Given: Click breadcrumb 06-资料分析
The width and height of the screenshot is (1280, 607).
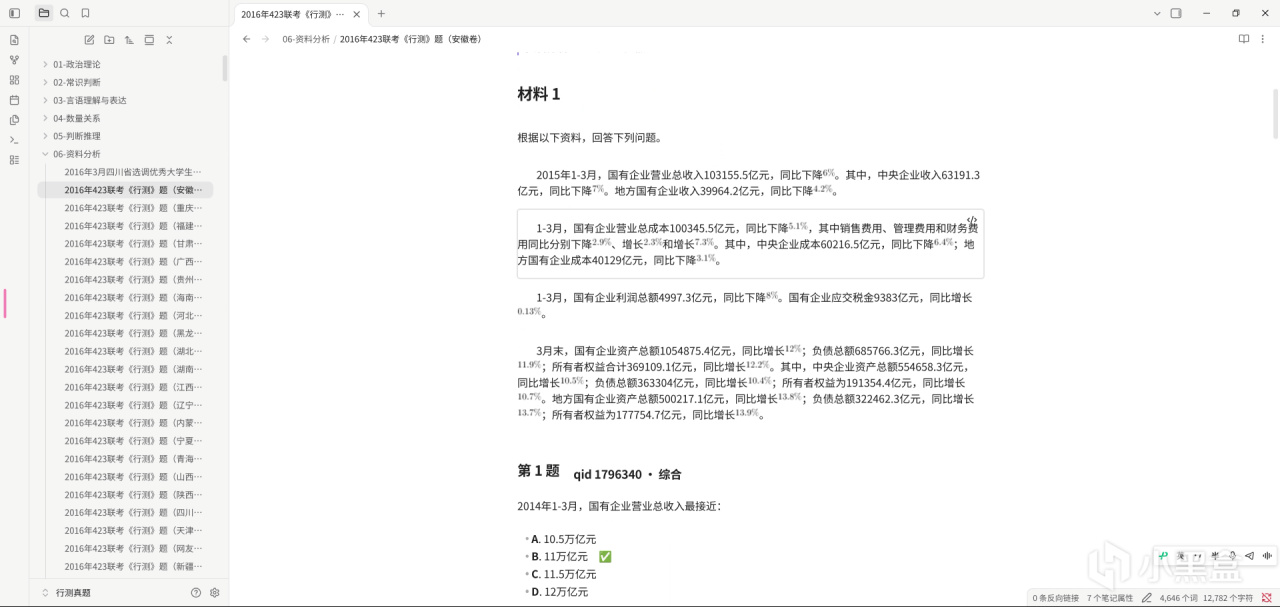Looking at the screenshot, I should click(306, 39).
